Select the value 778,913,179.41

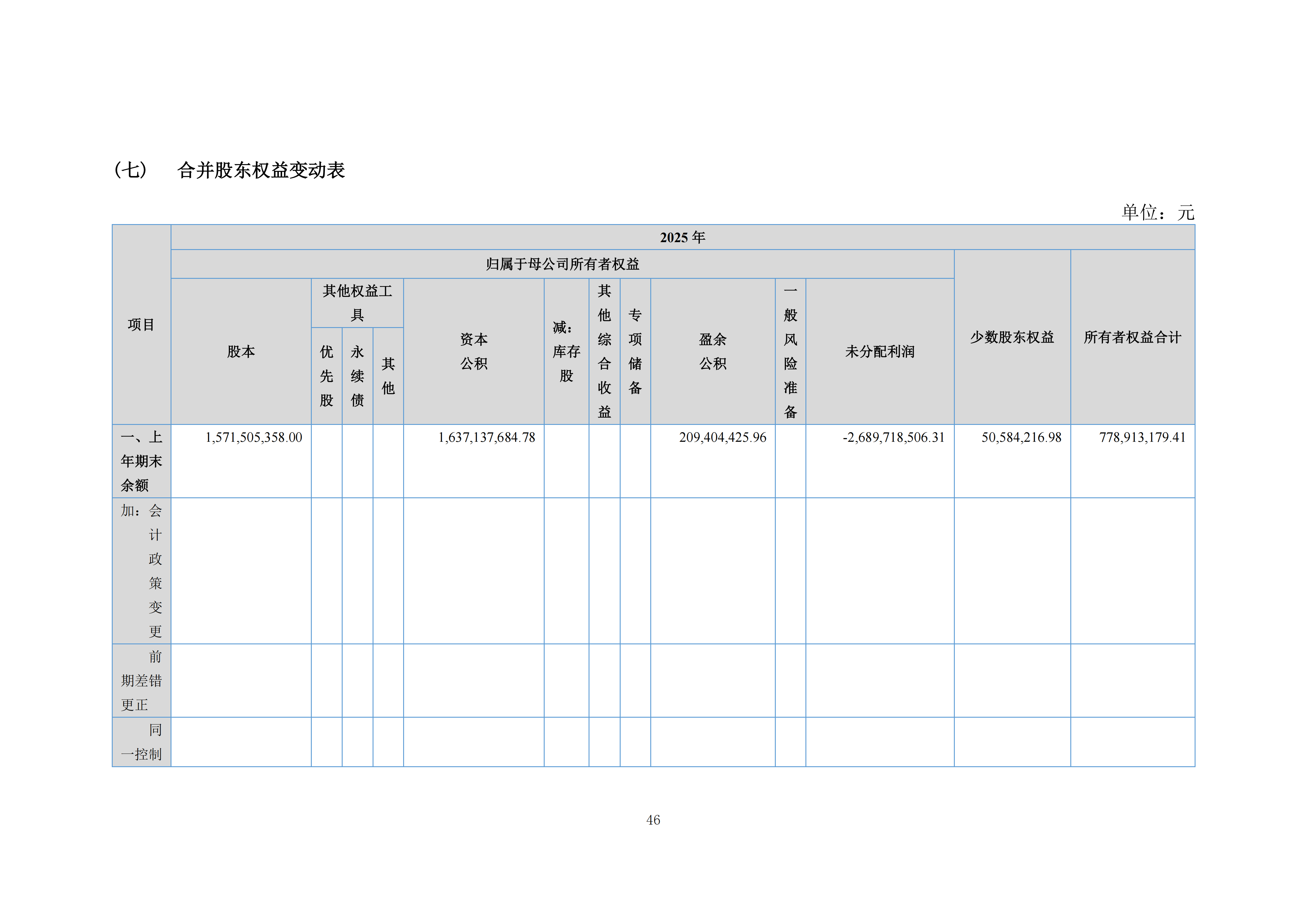1143,437
